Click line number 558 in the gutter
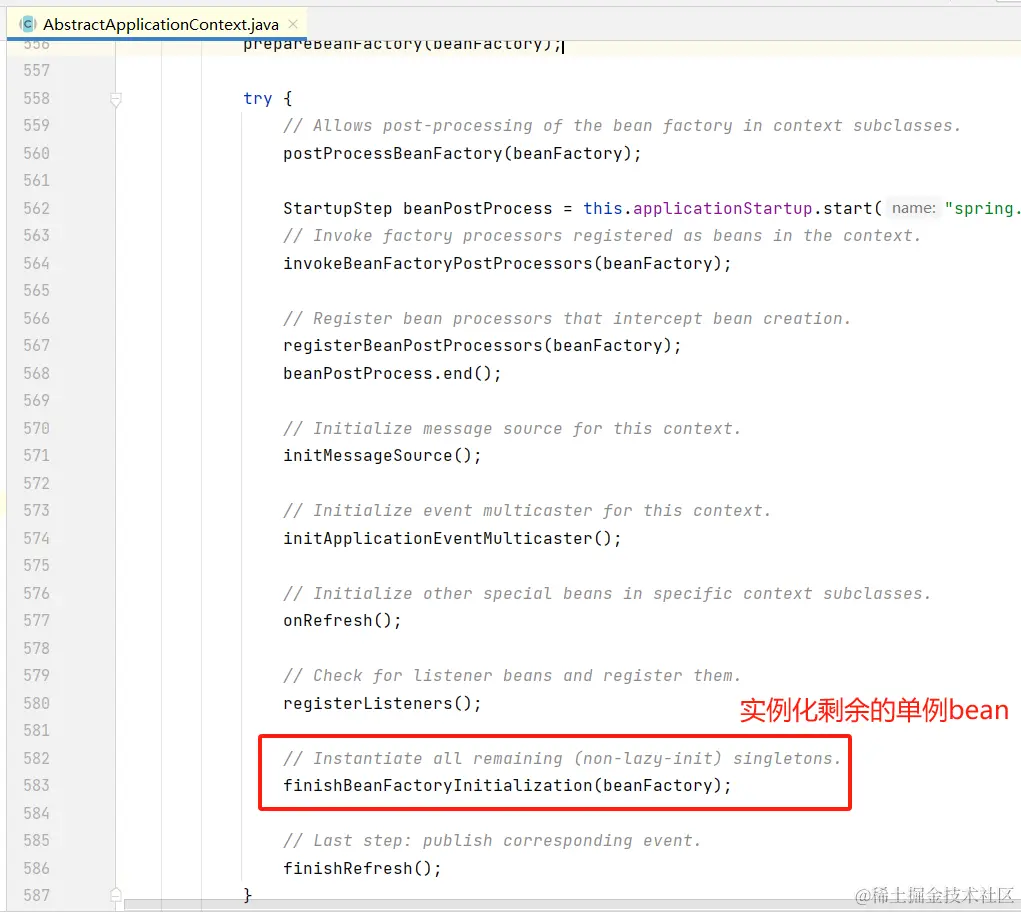The width and height of the screenshot is (1021, 912). tap(37, 99)
